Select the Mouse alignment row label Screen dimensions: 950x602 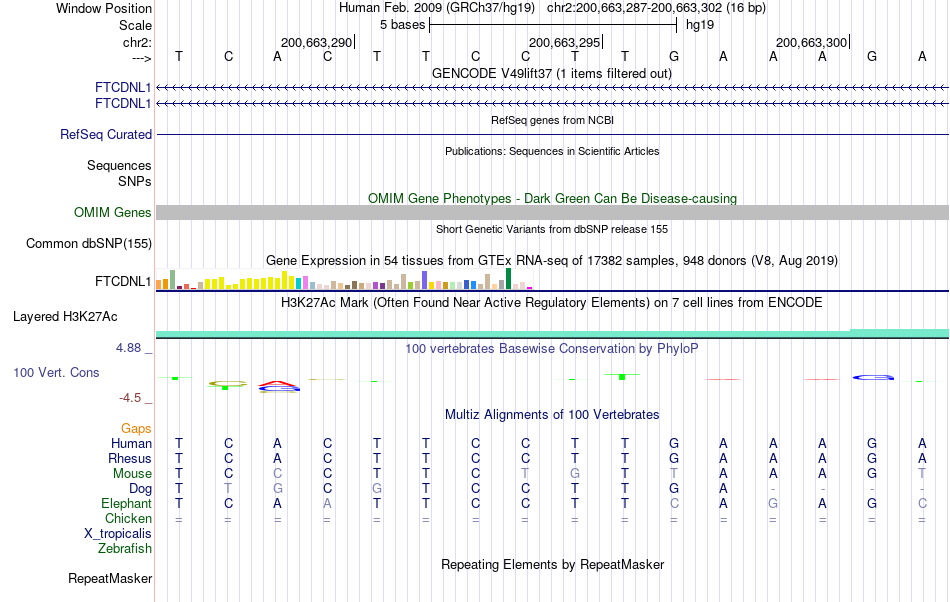(x=132, y=474)
